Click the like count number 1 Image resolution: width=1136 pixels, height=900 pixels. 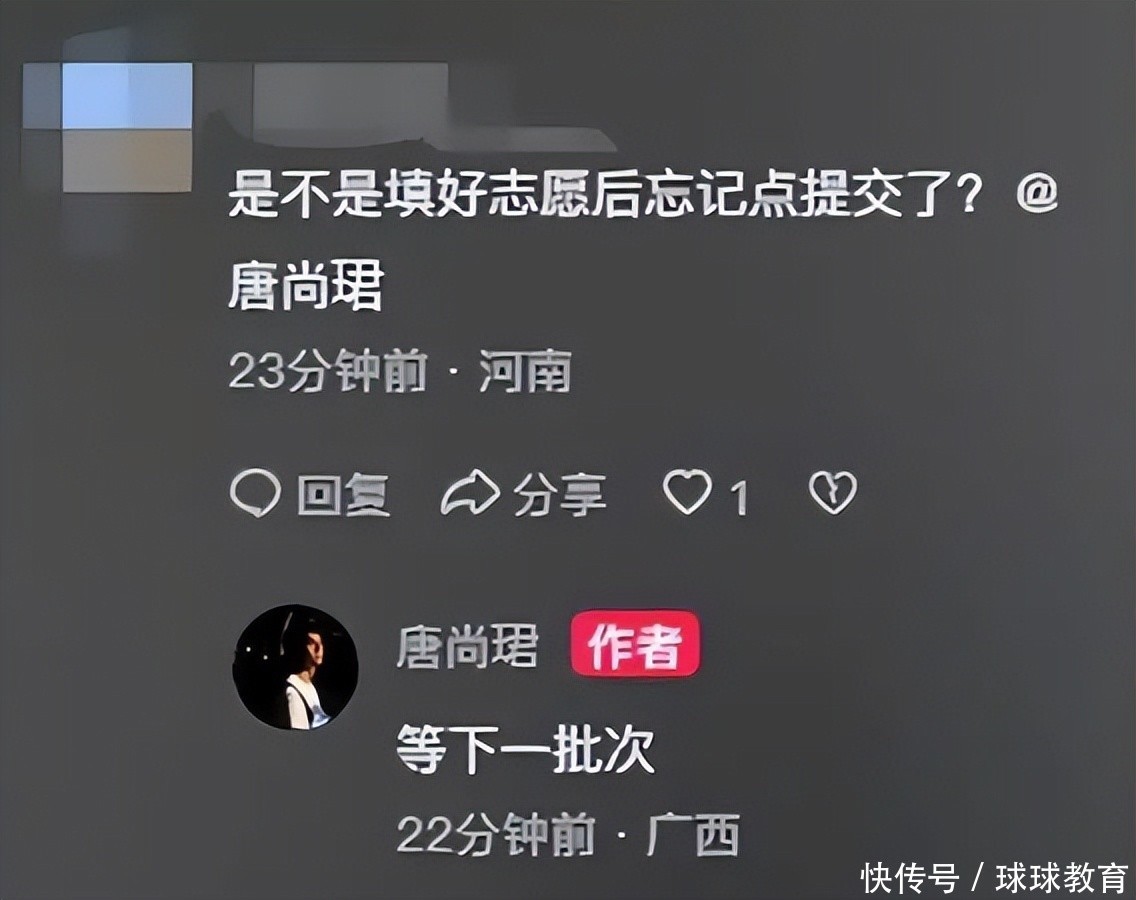pyautogui.click(x=738, y=499)
